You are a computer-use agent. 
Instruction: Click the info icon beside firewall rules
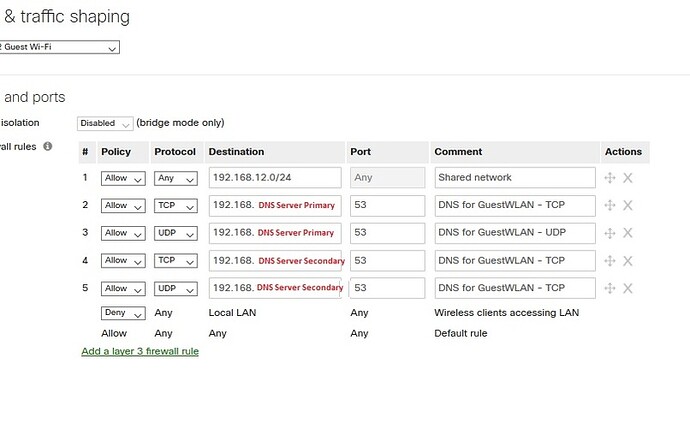pyautogui.click(x=48, y=146)
